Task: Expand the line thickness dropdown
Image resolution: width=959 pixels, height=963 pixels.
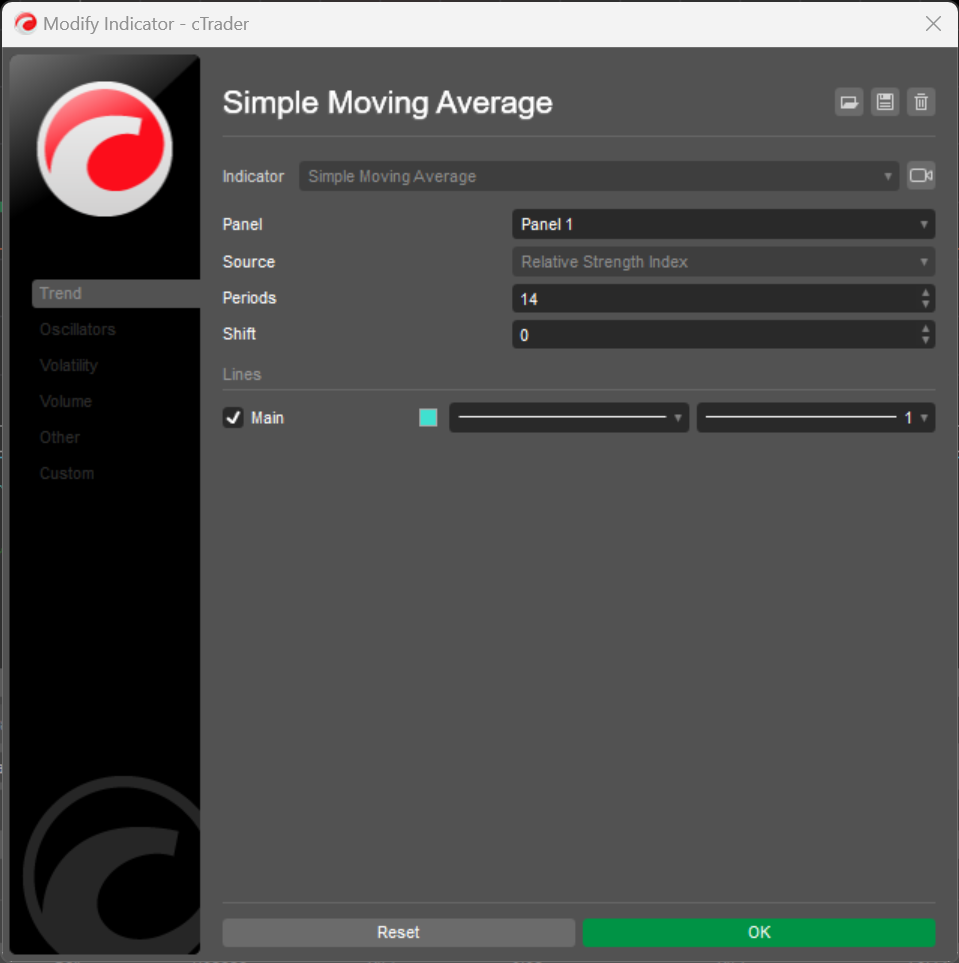Action: (x=815, y=418)
